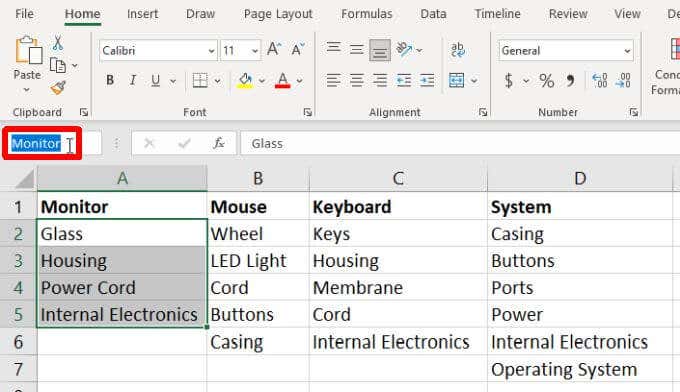Image resolution: width=680 pixels, height=392 pixels.
Task: Click Increase Decimal icon
Action: click(x=600, y=80)
